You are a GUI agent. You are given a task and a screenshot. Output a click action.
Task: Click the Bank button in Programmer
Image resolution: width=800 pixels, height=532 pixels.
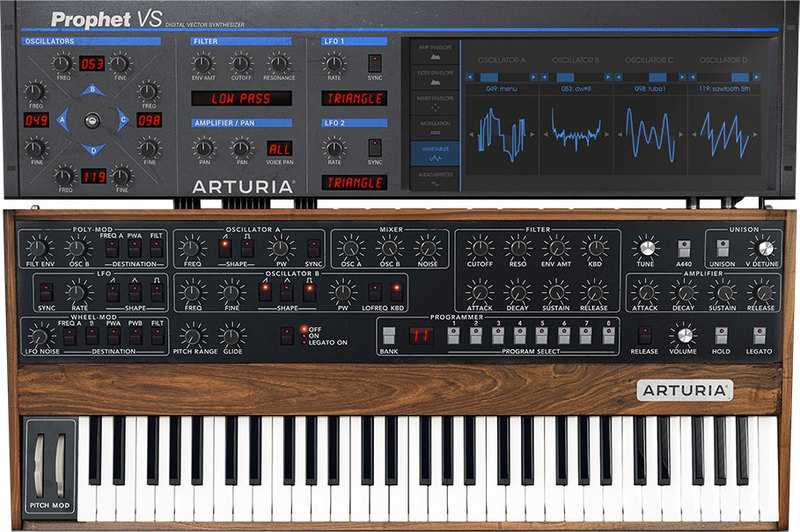click(389, 336)
